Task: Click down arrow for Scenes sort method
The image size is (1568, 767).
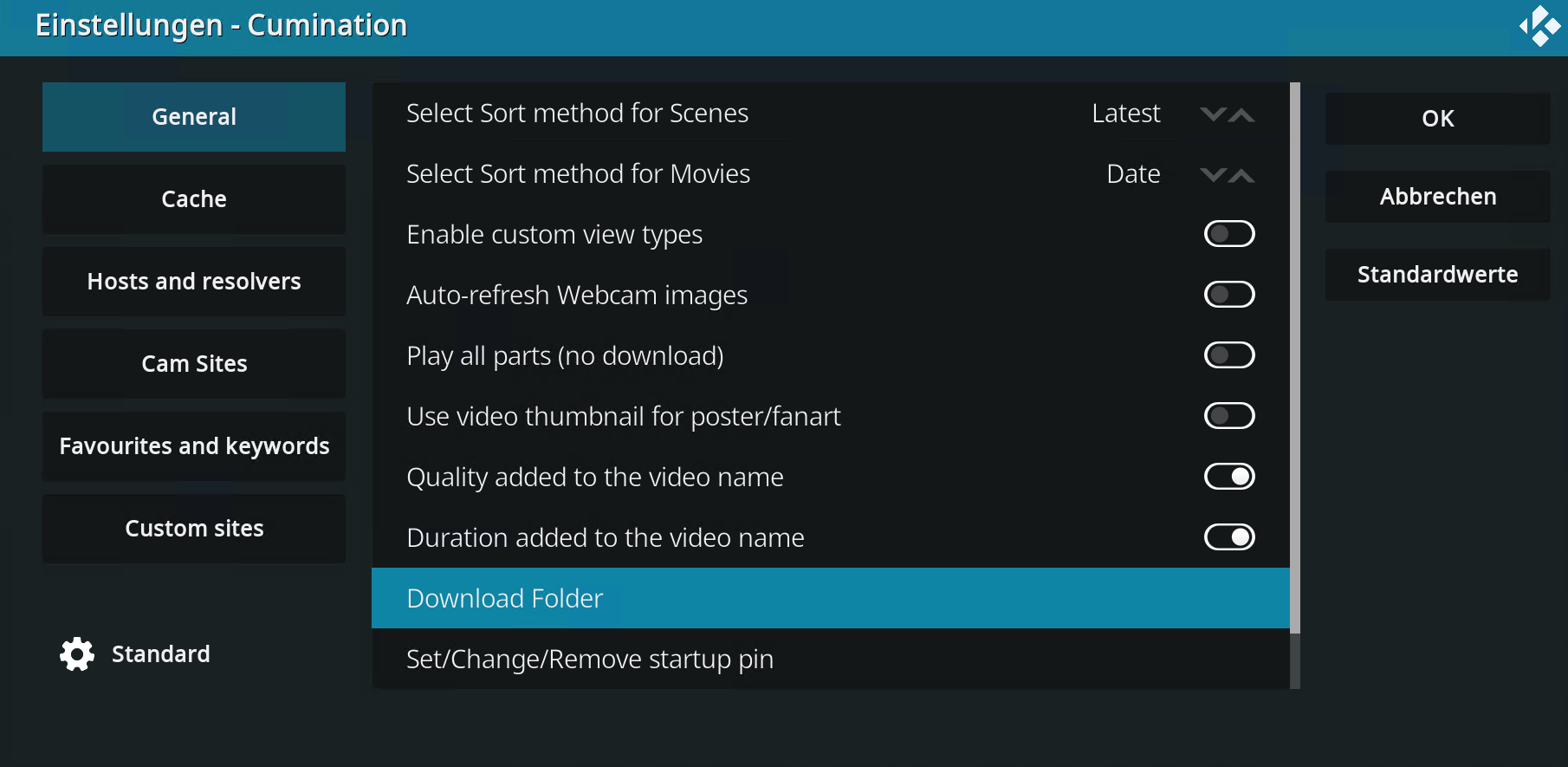Action: (x=1213, y=114)
